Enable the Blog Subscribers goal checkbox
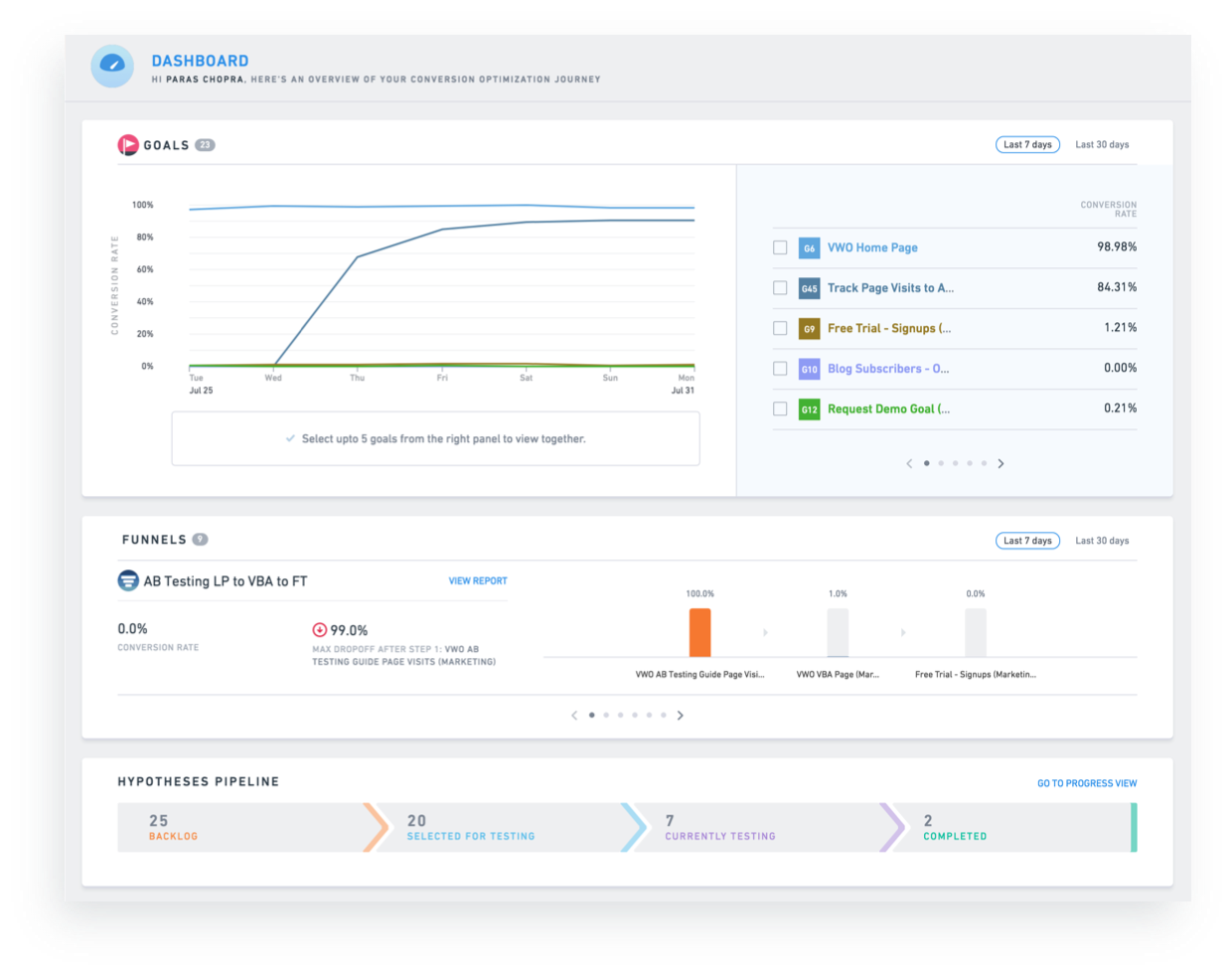The image size is (1232, 975). click(780, 368)
